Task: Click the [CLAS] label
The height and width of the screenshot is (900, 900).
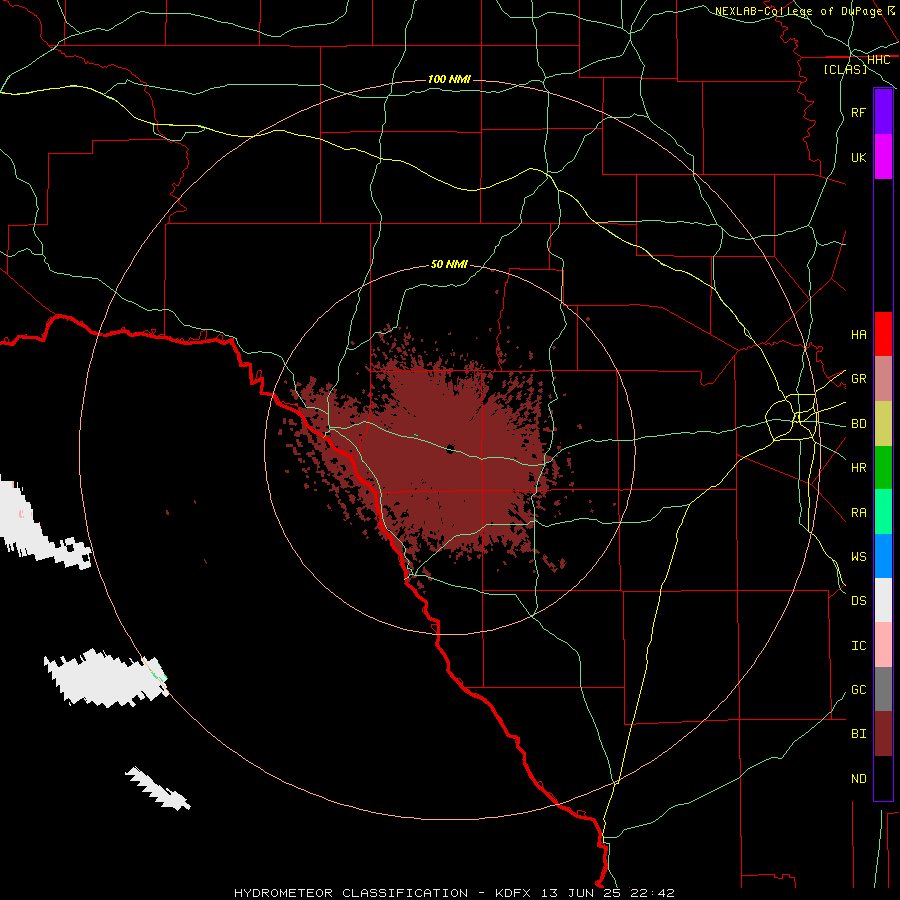Action: click(845, 69)
